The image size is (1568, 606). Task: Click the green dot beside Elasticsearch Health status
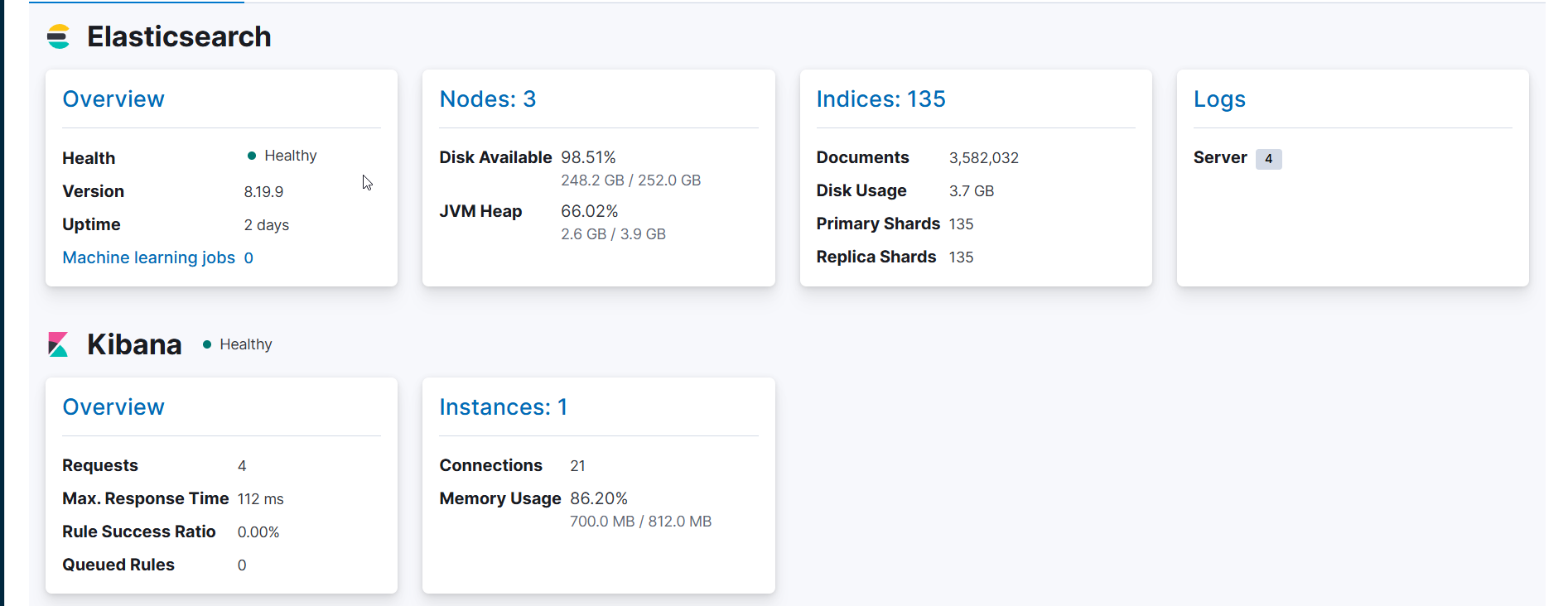click(252, 156)
